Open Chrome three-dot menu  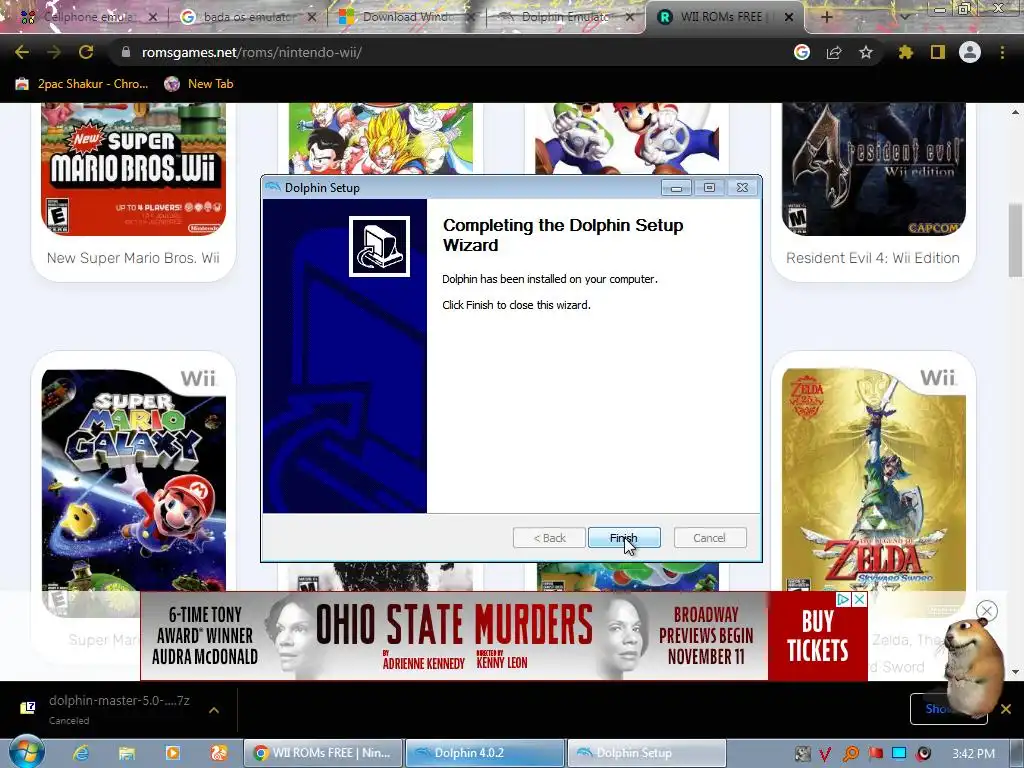[x=1002, y=52]
